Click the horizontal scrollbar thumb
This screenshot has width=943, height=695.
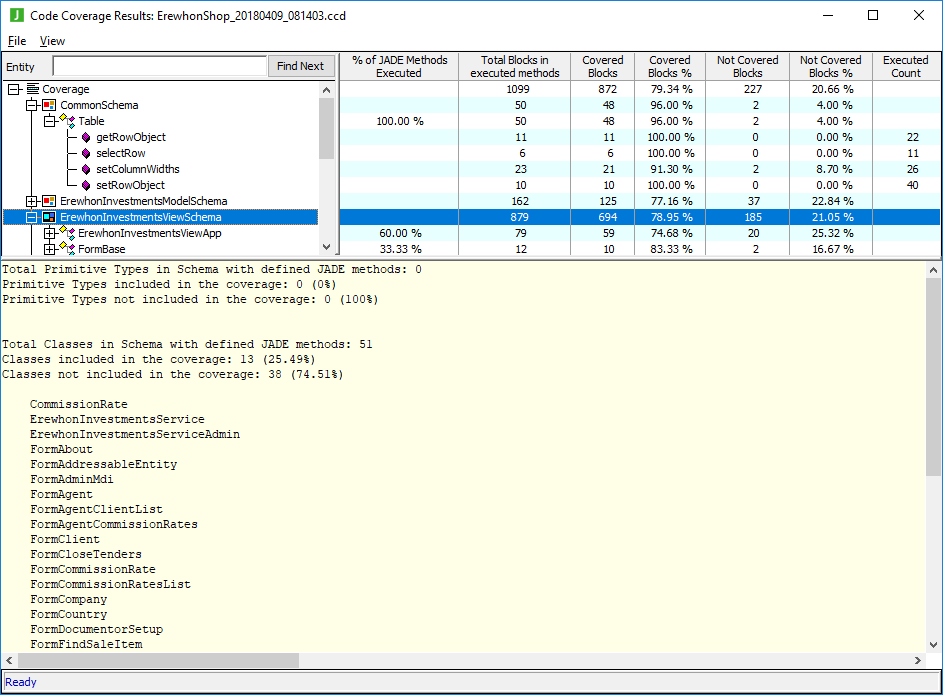tap(158, 660)
